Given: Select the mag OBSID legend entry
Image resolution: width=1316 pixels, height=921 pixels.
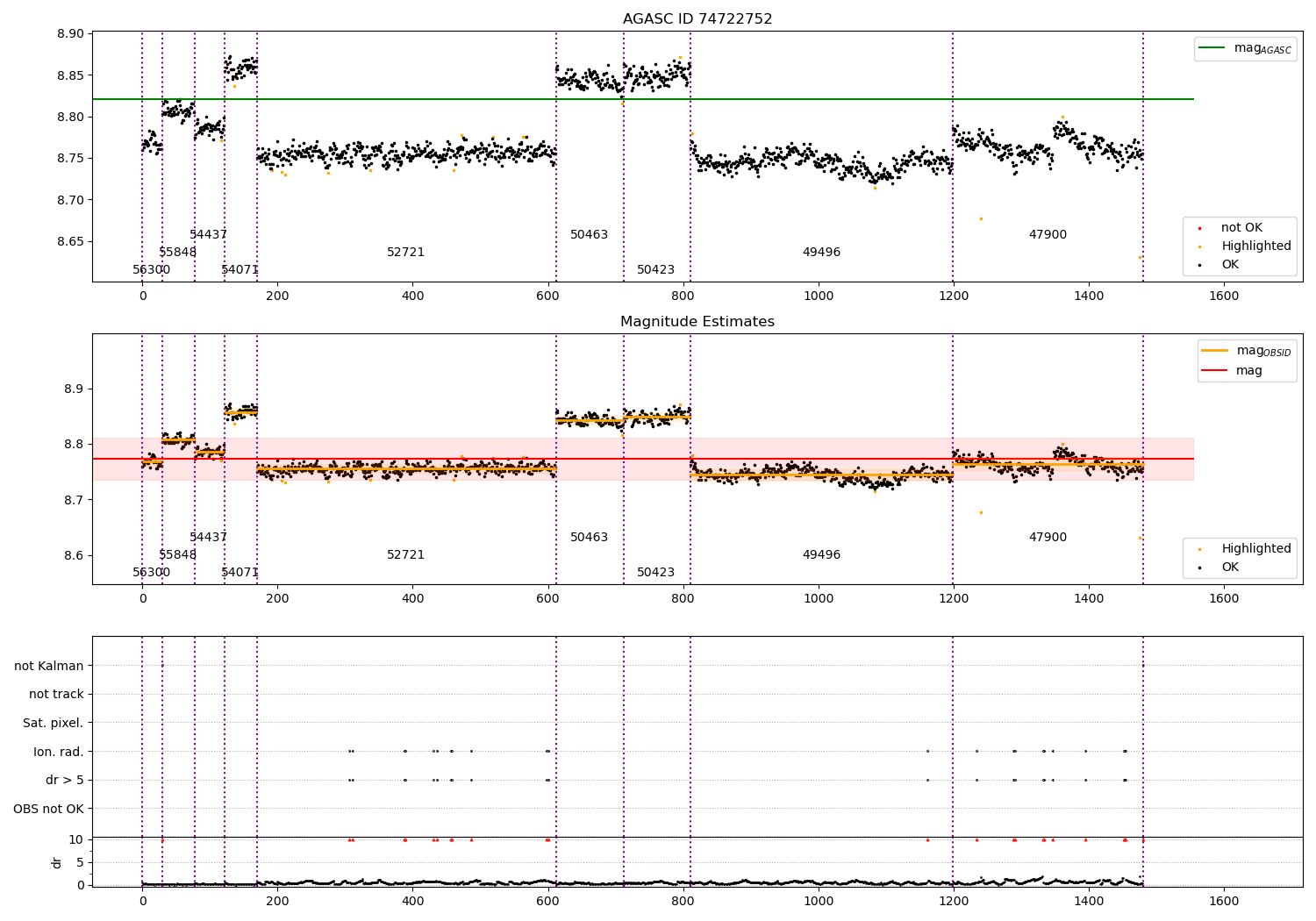Looking at the screenshot, I should (1248, 351).
